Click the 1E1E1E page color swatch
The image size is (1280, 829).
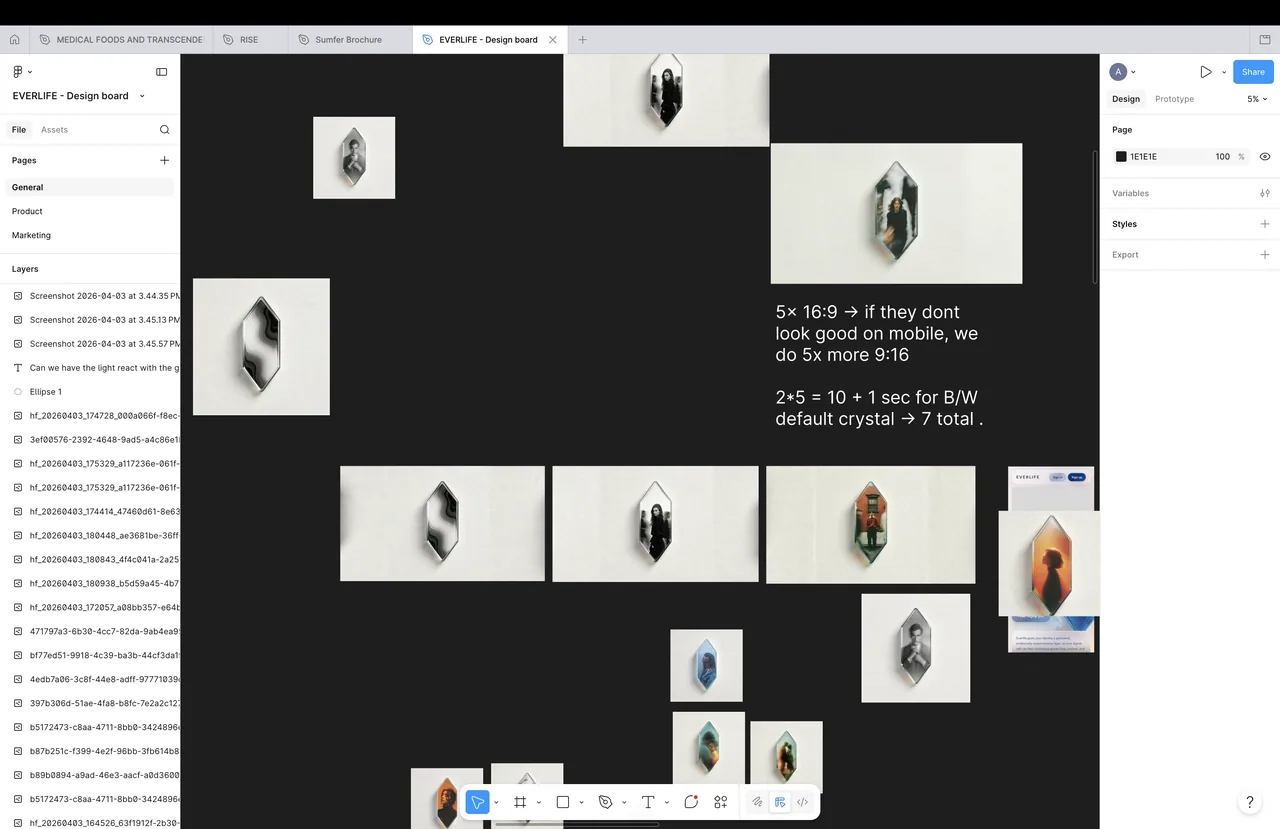coord(1121,157)
